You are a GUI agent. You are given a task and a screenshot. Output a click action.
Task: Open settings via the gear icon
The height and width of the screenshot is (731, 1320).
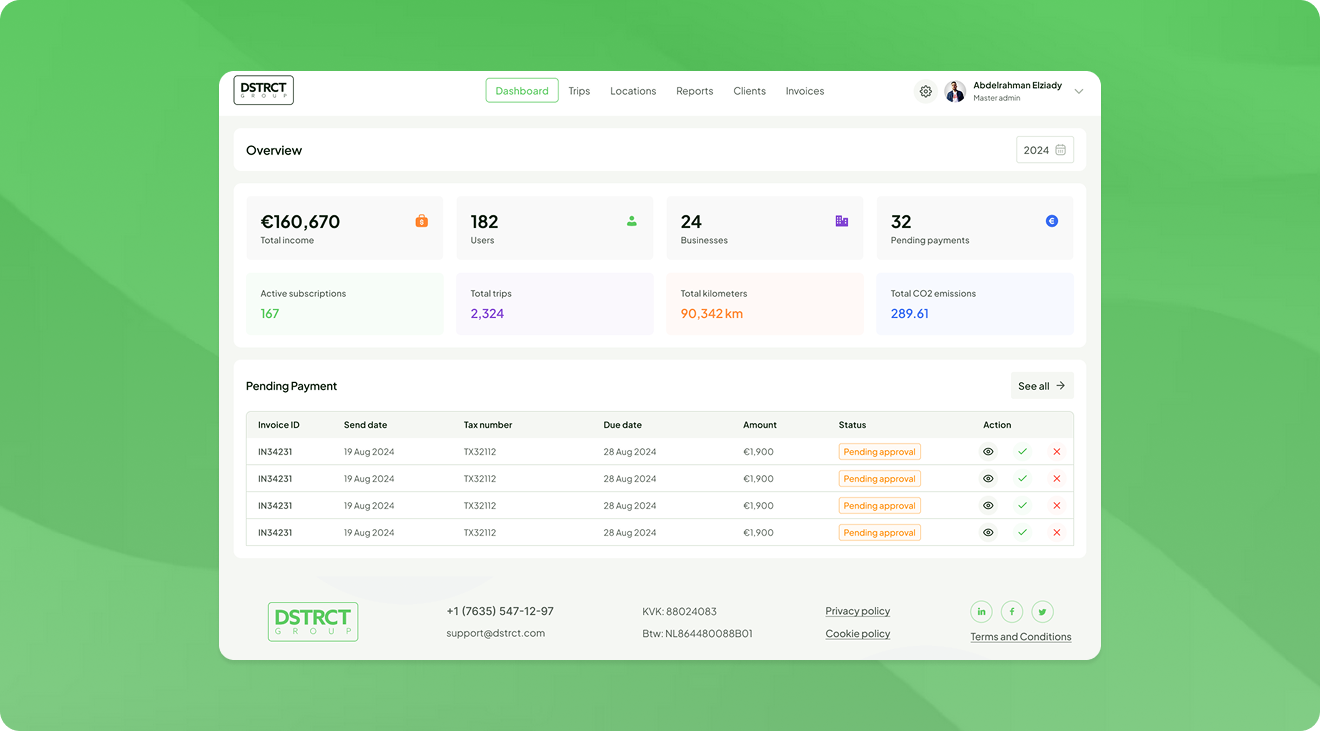pyautogui.click(x=925, y=91)
